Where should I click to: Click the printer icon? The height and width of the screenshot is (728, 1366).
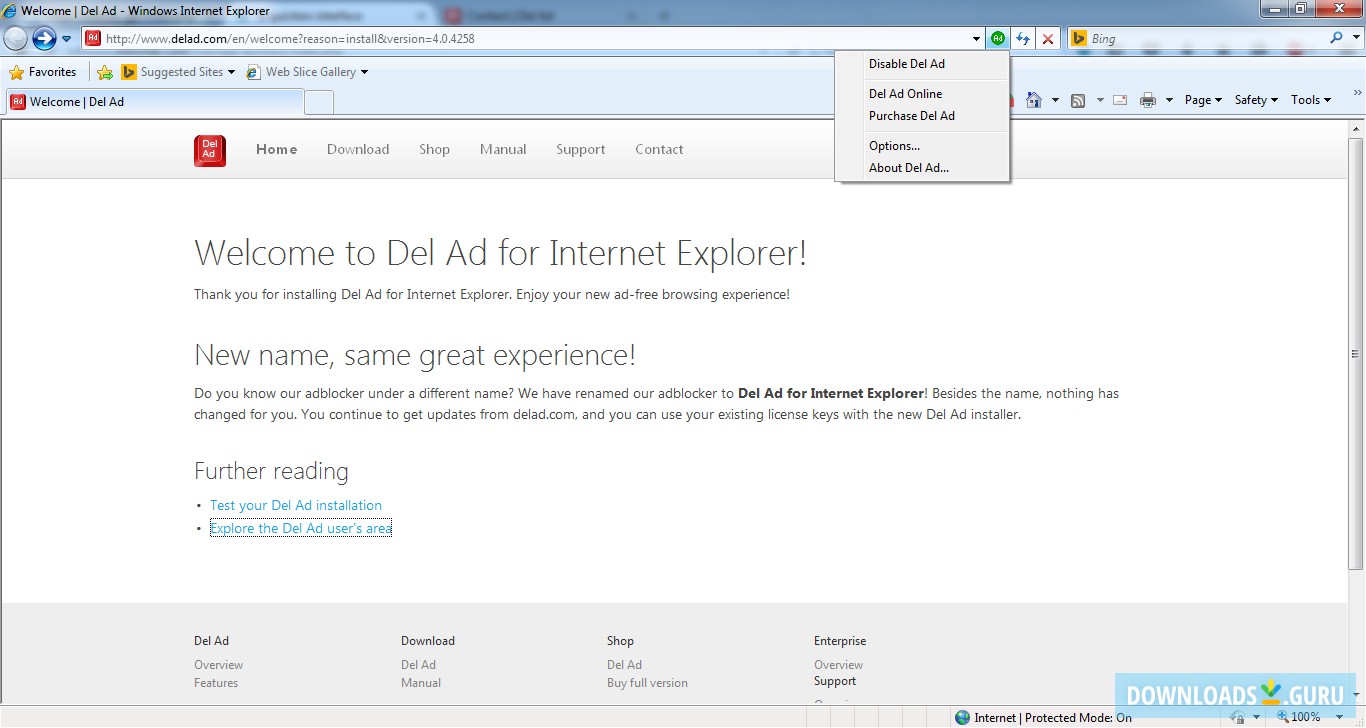pos(1148,100)
